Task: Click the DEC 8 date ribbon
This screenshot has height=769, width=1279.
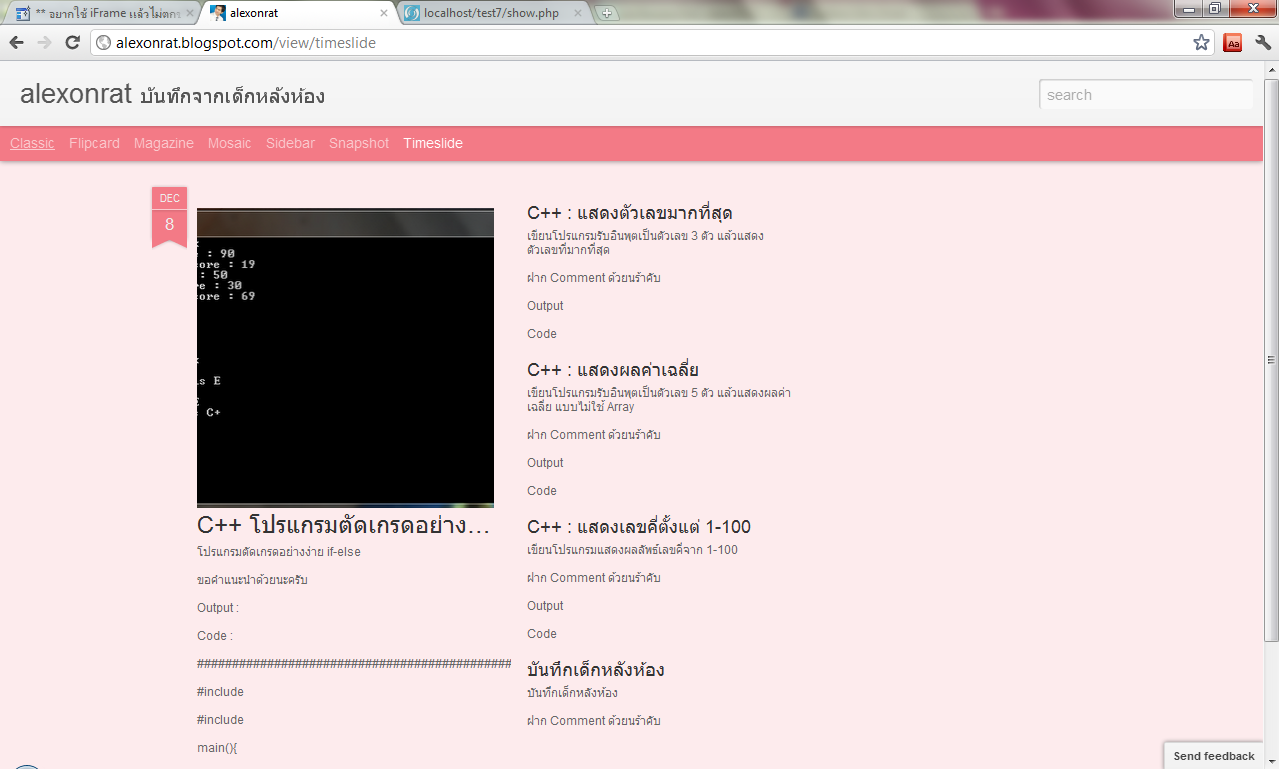Action: 169,216
